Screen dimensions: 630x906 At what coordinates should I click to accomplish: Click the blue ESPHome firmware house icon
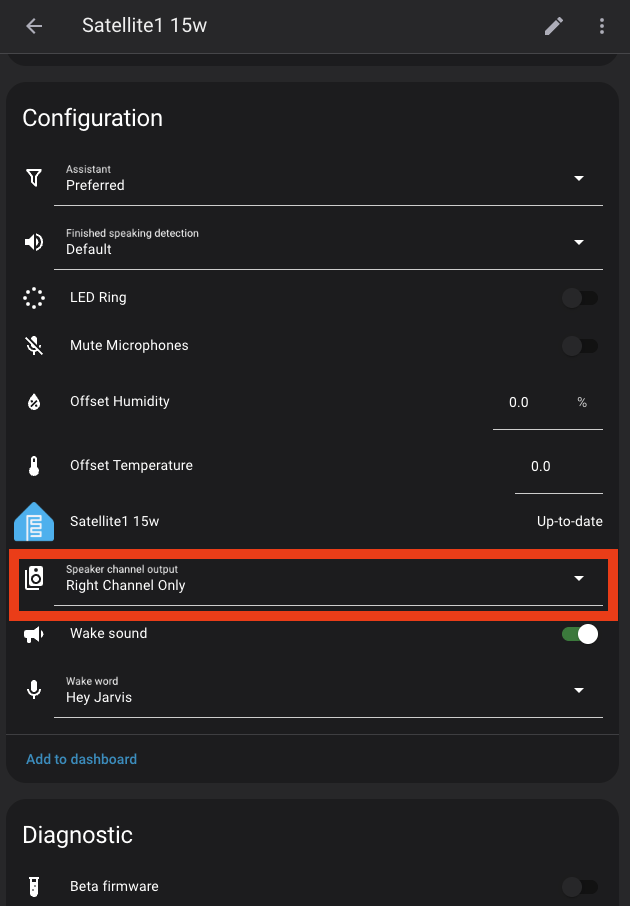[x=34, y=522]
